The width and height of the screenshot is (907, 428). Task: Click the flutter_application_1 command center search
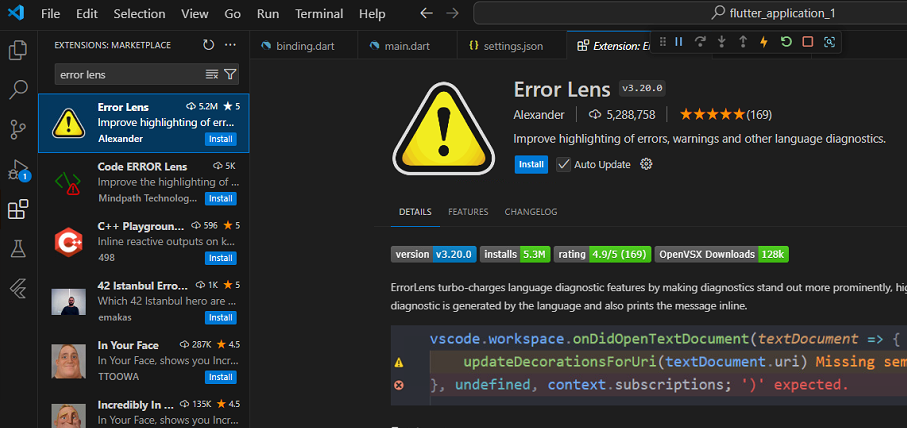click(x=690, y=13)
